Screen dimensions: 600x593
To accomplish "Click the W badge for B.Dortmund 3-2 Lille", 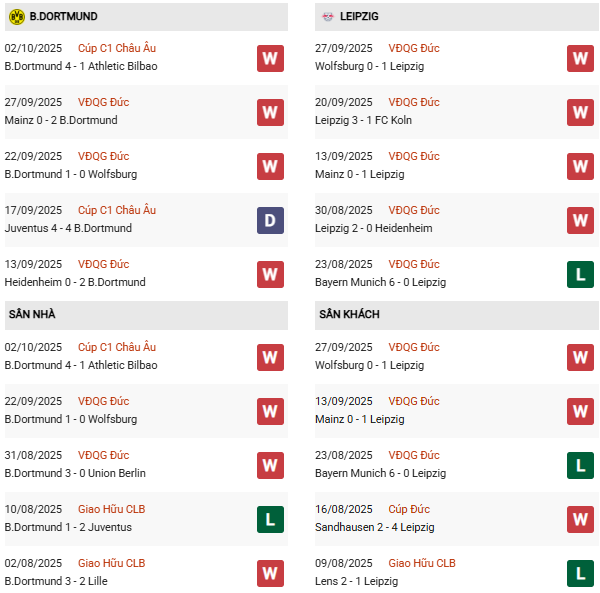I will tap(270, 573).
